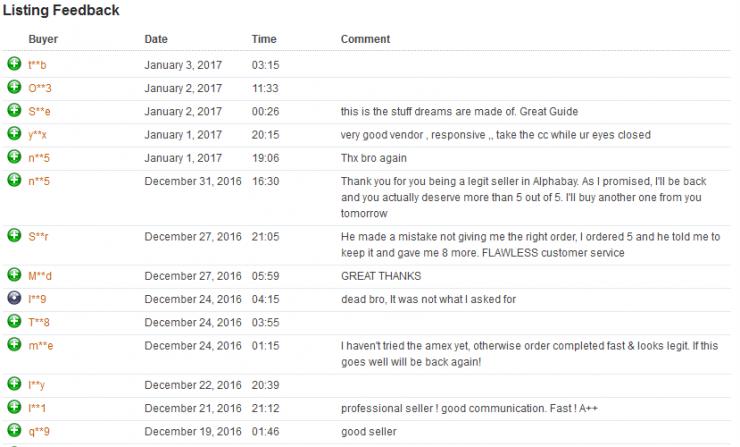Click the green icon beside buyer q**9
Image resolution: width=740 pixels, height=447 pixels.
point(14,431)
